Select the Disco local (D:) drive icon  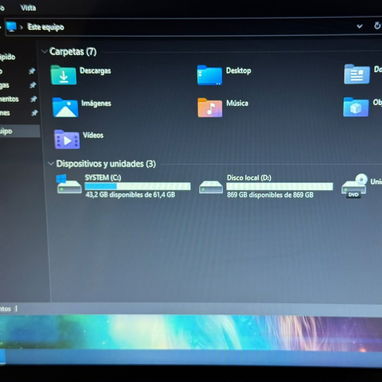point(211,187)
